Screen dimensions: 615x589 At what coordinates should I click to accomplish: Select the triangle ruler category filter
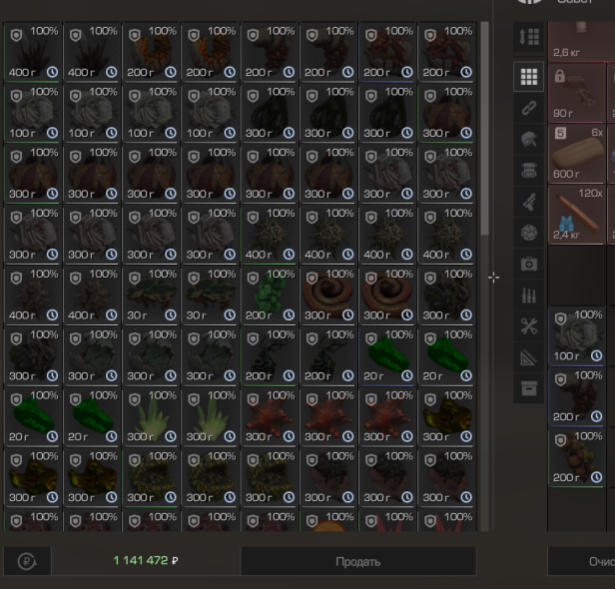[529, 358]
